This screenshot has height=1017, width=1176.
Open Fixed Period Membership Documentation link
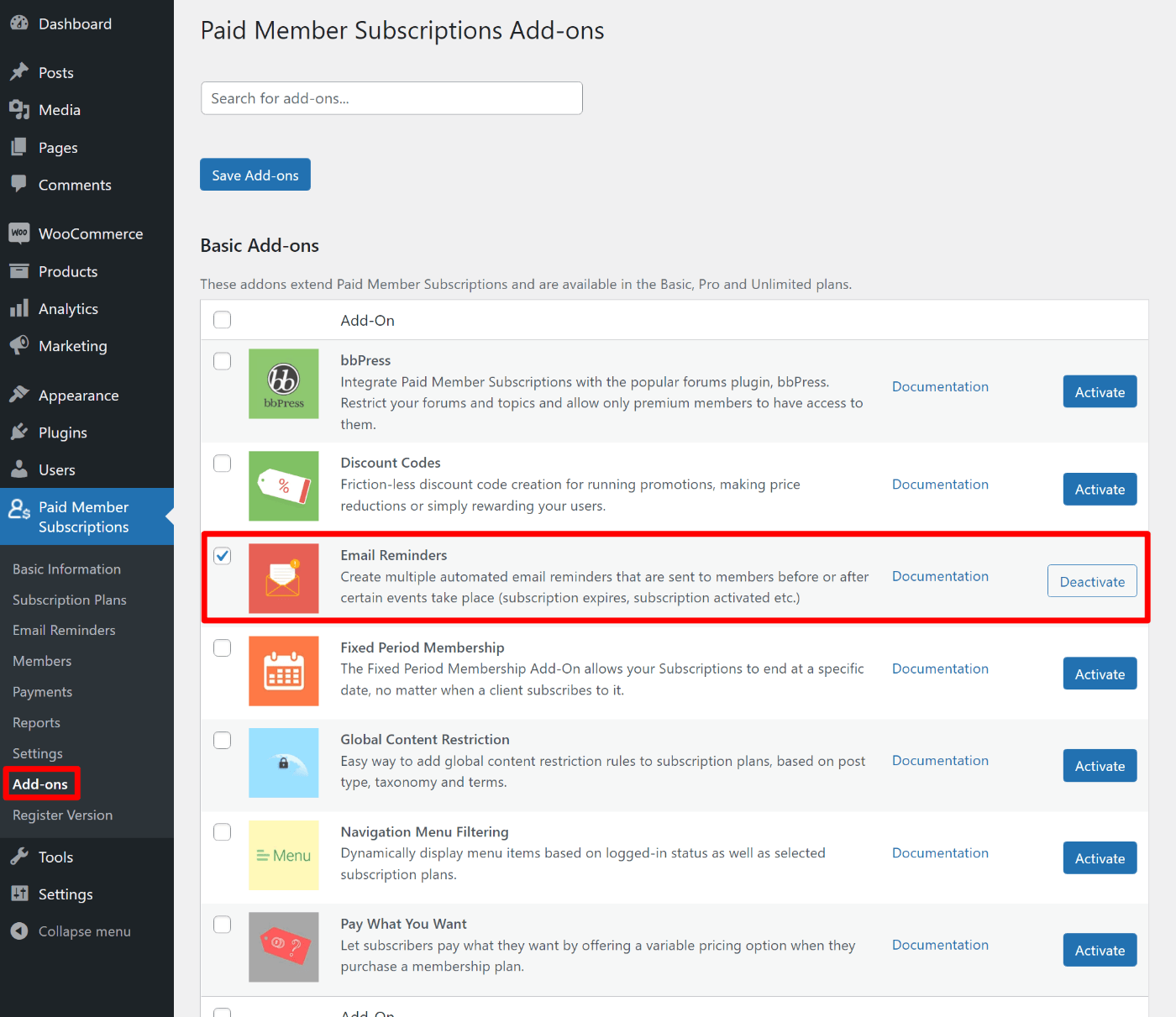[940, 668]
